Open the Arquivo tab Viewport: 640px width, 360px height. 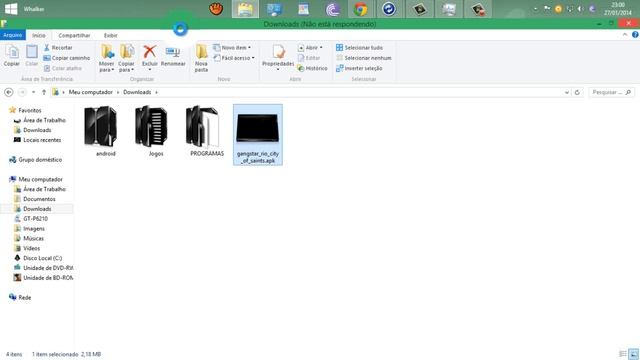tap(13, 35)
